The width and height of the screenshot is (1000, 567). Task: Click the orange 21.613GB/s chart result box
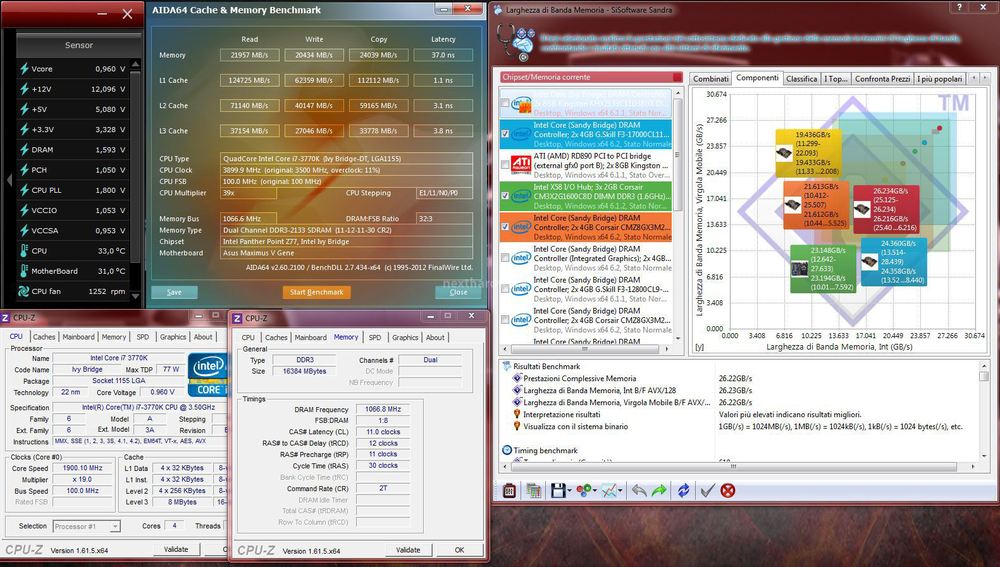tap(816, 205)
